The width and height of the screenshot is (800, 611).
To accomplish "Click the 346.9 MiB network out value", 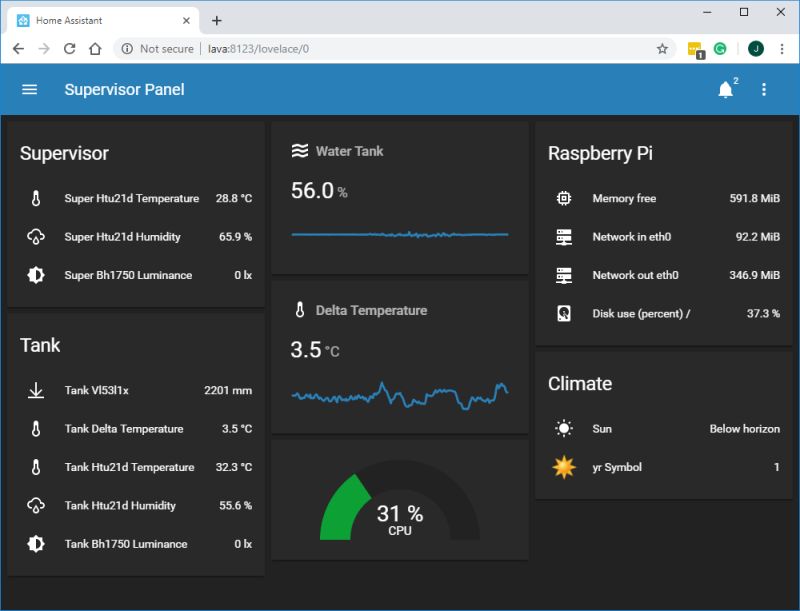I will tap(755, 275).
